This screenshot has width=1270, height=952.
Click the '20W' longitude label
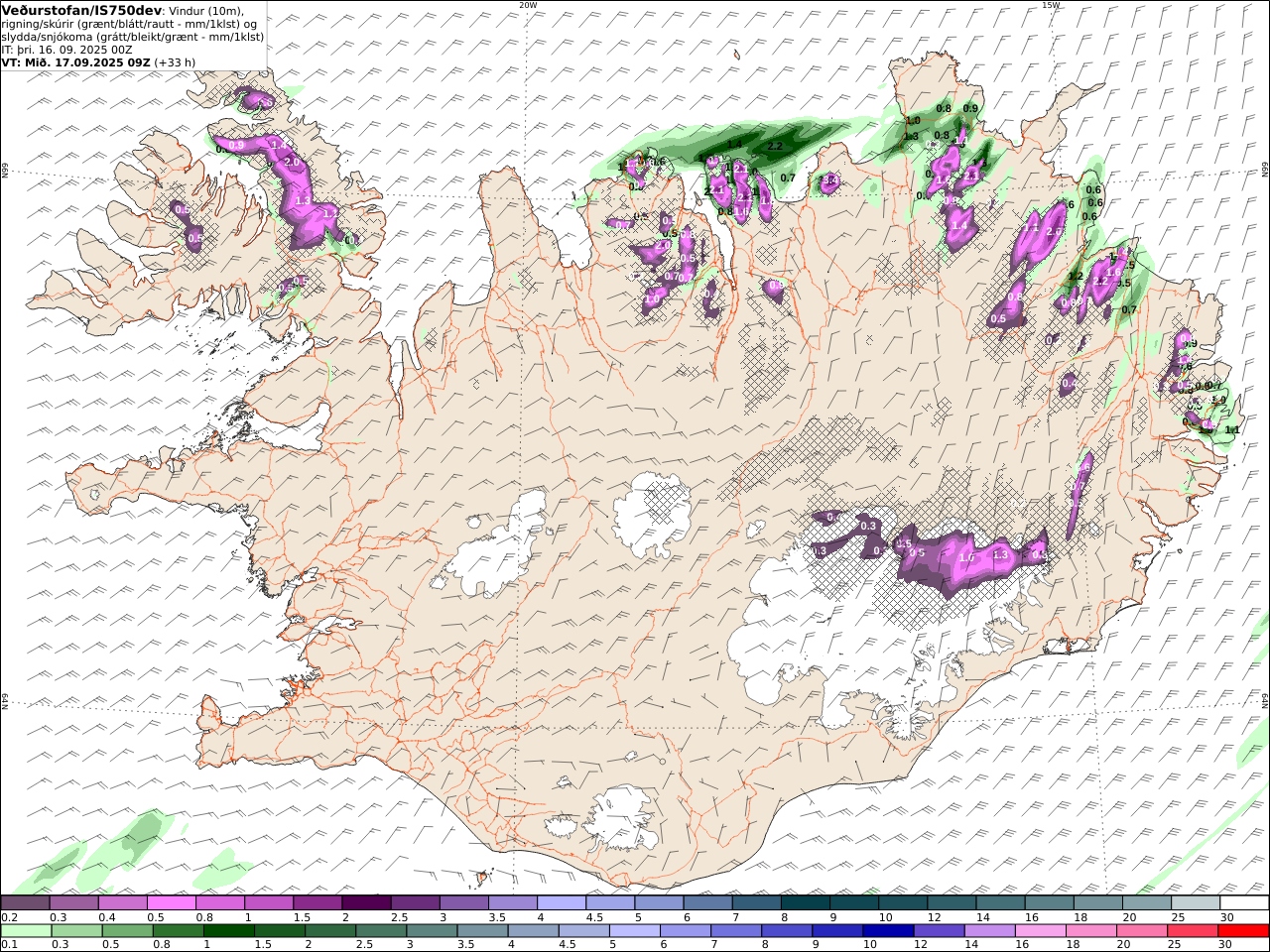(528, 5)
